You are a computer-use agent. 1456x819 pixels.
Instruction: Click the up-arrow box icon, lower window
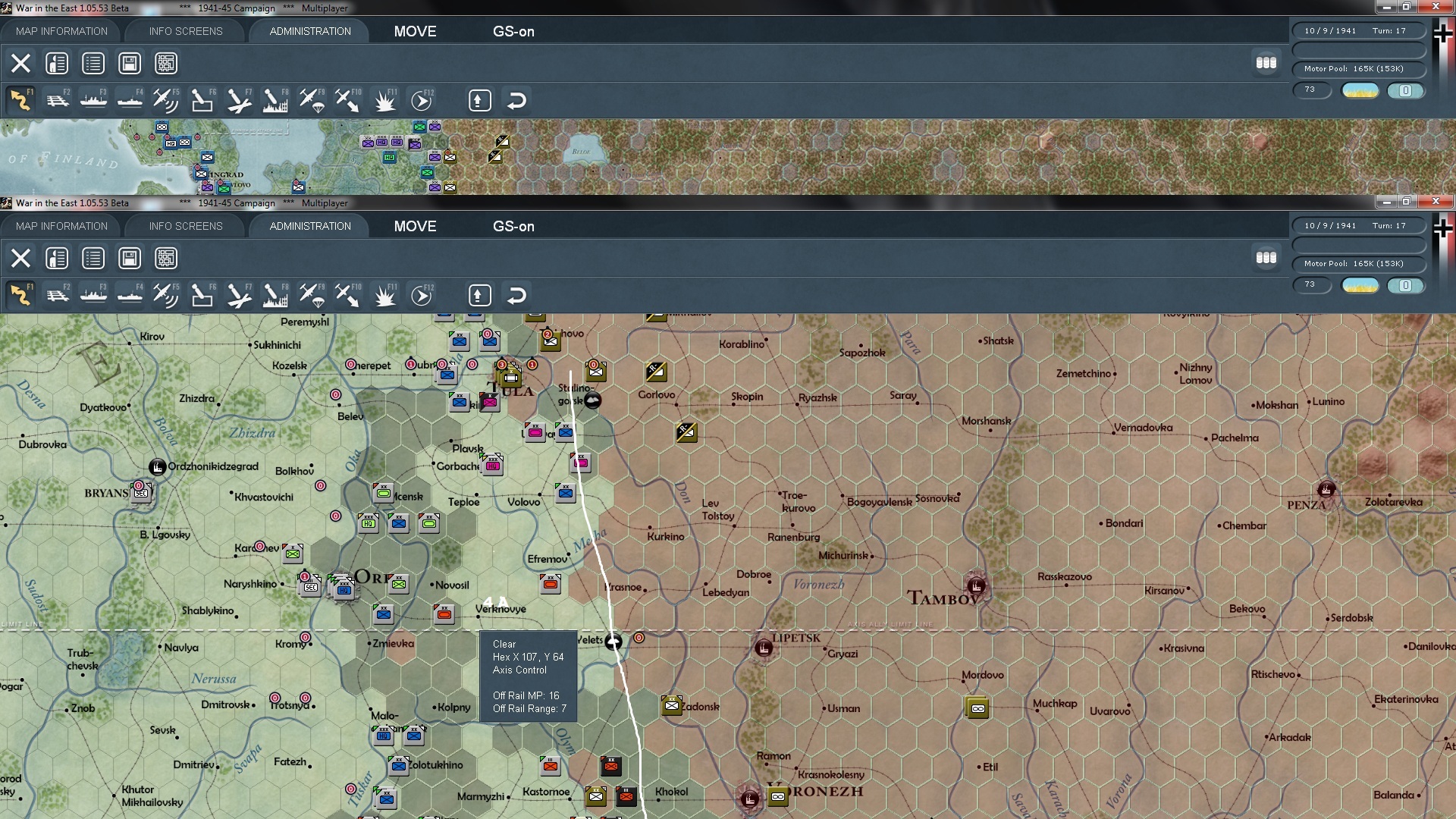click(480, 295)
